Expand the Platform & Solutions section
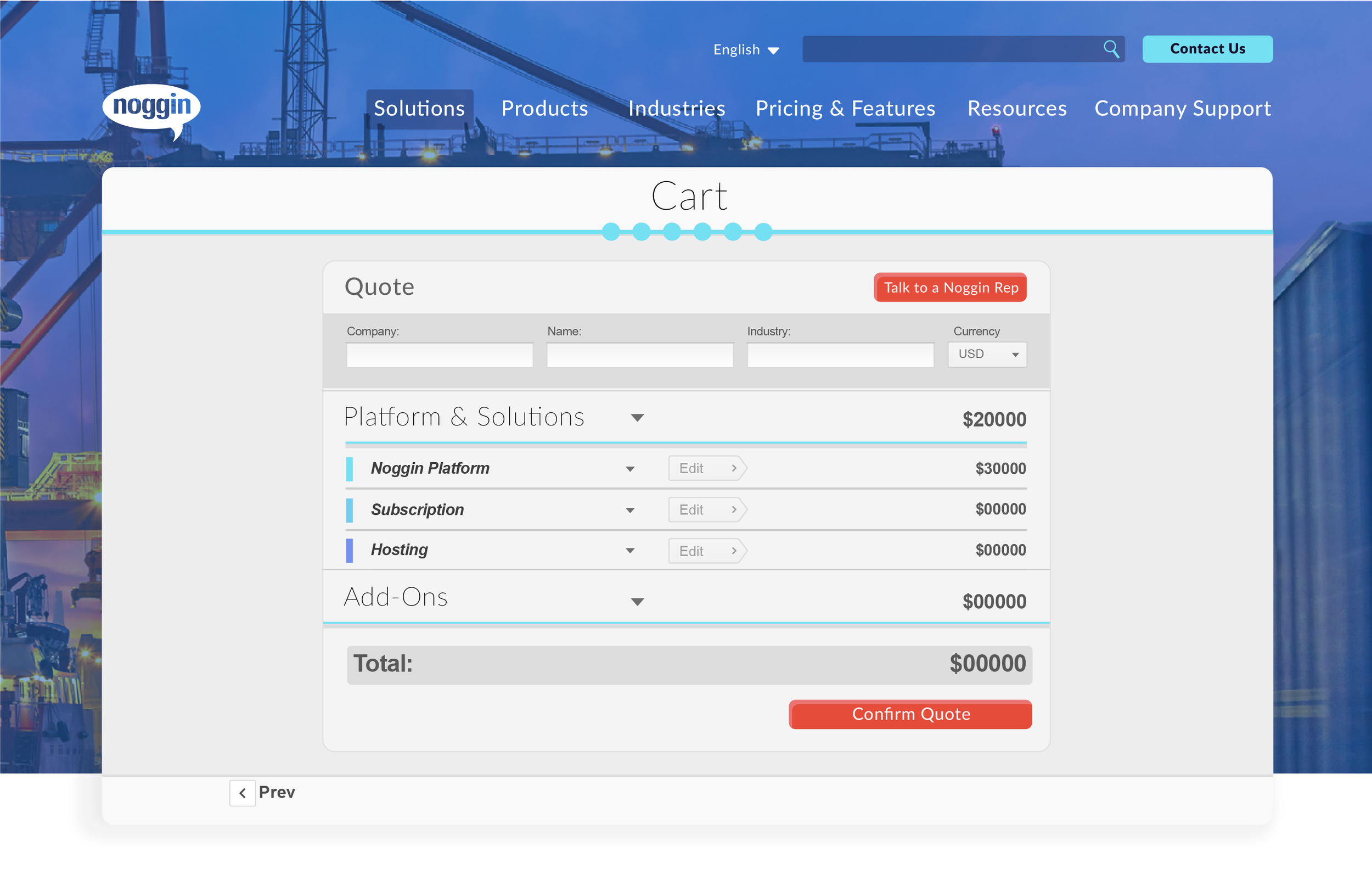The image size is (1372, 875). (638, 417)
